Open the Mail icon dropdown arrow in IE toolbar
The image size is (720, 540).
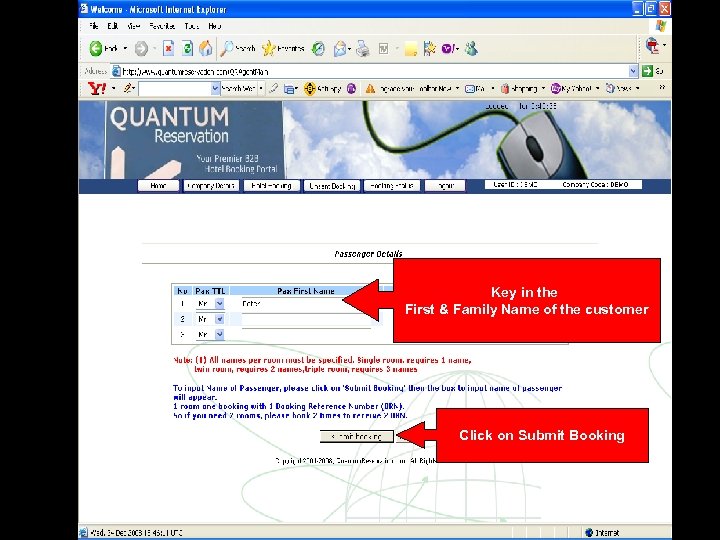pyautogui.click(x=349, y=49)
